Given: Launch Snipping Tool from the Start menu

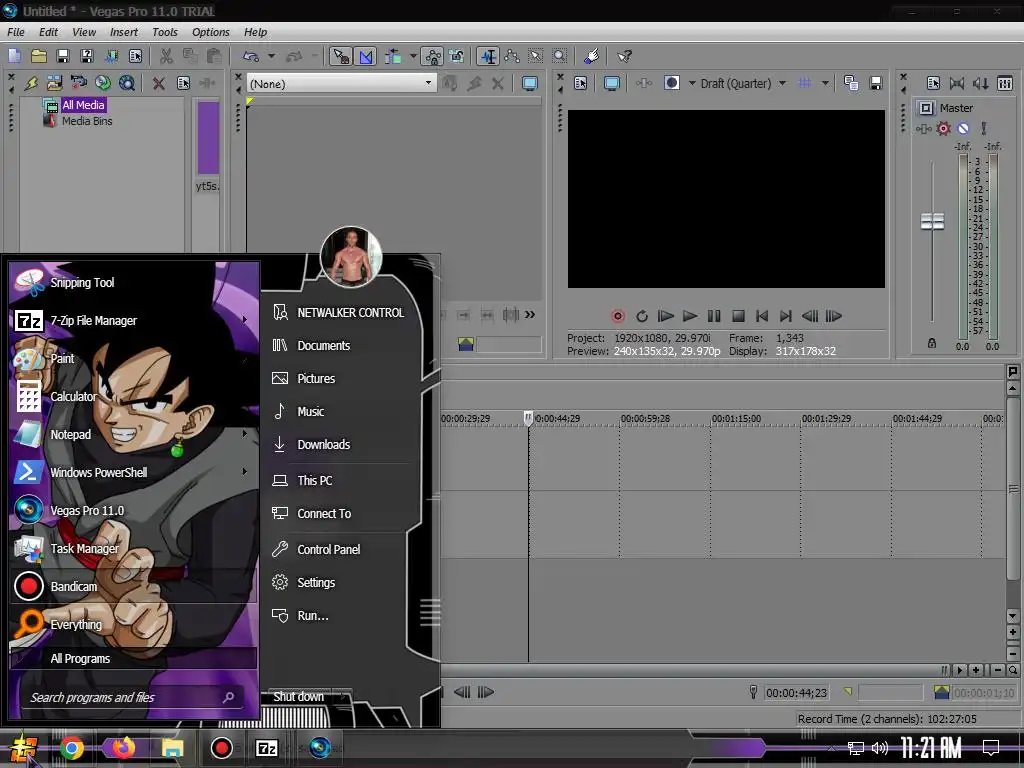Looking at the screenshot, I should [133, 282].
